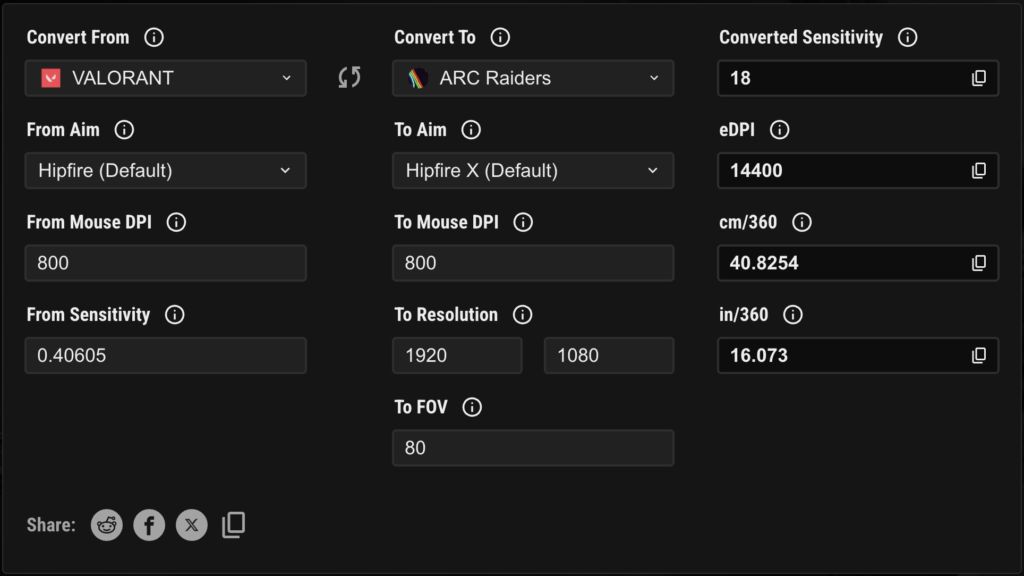Select the 1920 resolution width field
Viewport: 1024px width, 576px height.
[457, 355]
